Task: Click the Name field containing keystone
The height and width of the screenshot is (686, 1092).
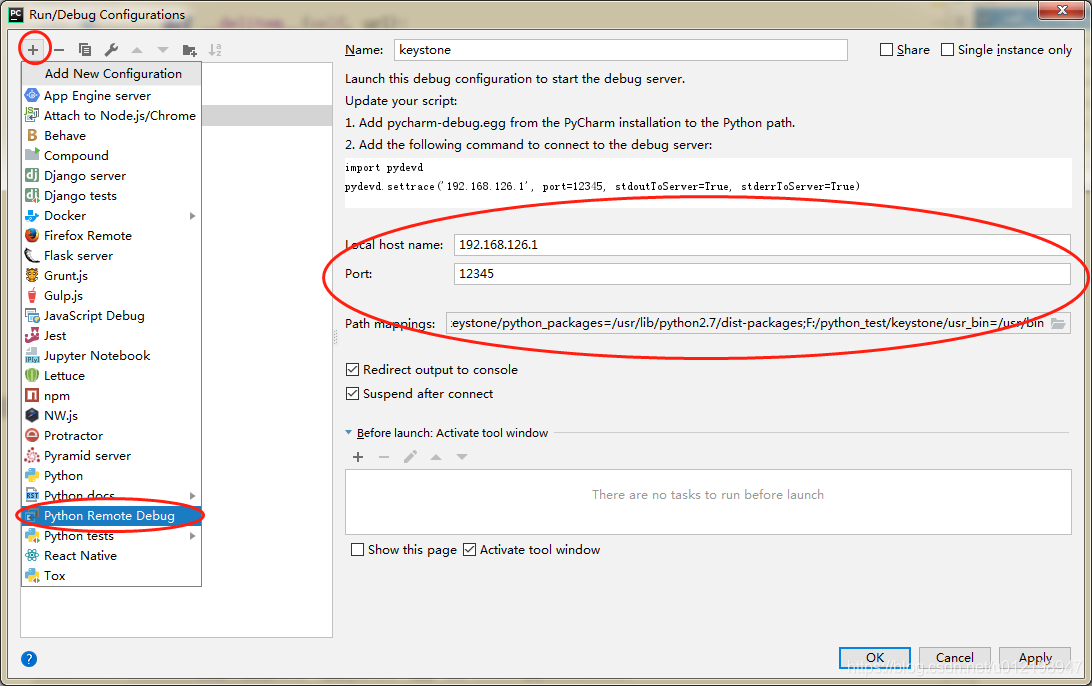Action: (621, 49)
